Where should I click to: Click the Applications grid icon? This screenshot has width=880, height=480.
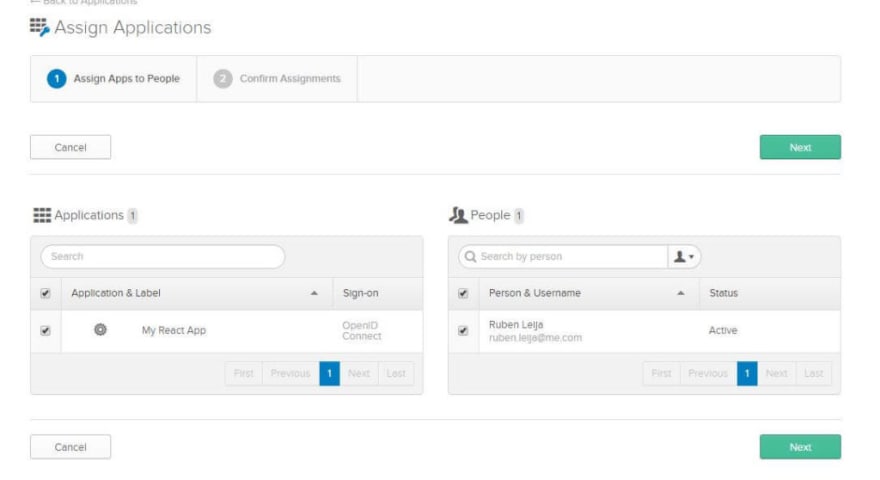(x=42, y=215)
